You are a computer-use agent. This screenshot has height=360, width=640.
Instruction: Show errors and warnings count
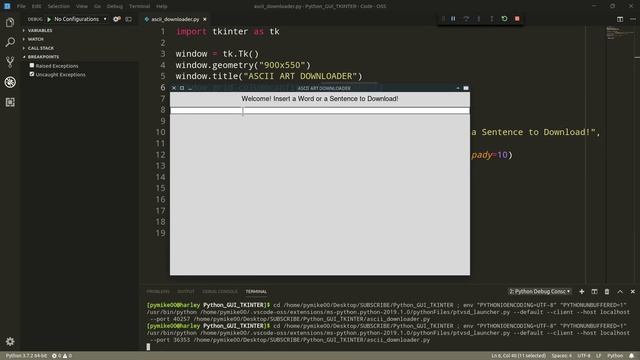[x=62, y=356]
